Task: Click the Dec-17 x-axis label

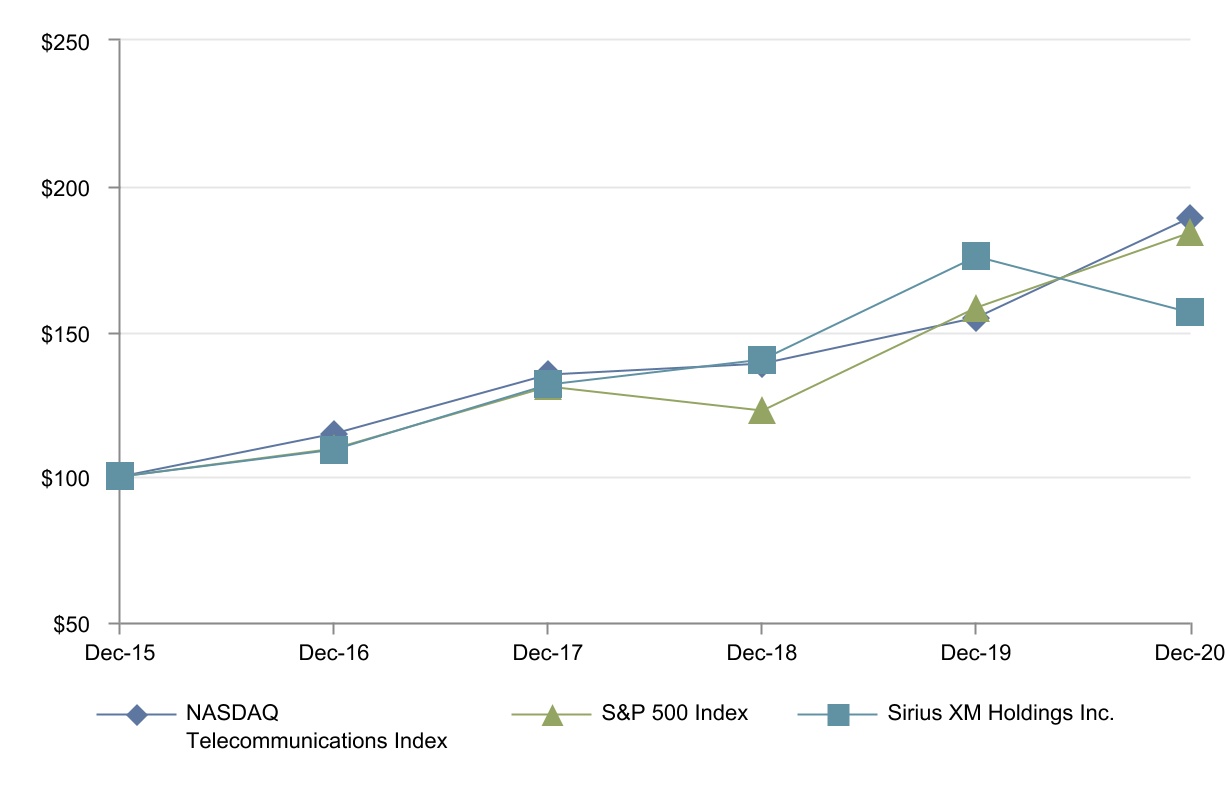Action: coord(547,653)
